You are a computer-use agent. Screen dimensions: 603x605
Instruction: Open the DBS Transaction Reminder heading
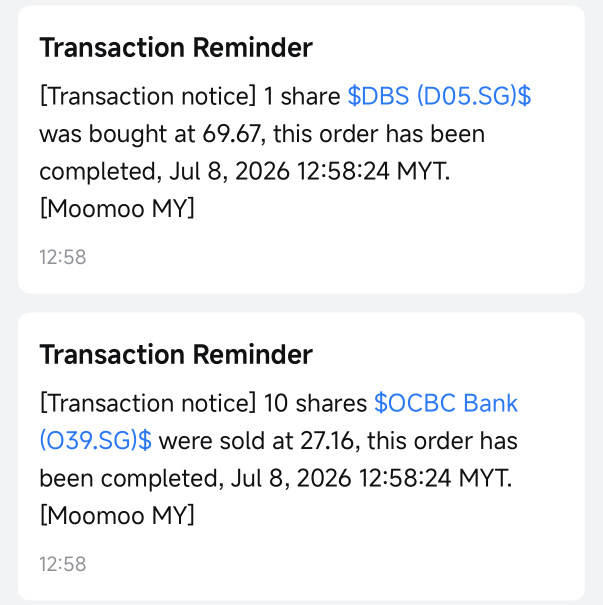click(x=176, y=47)
